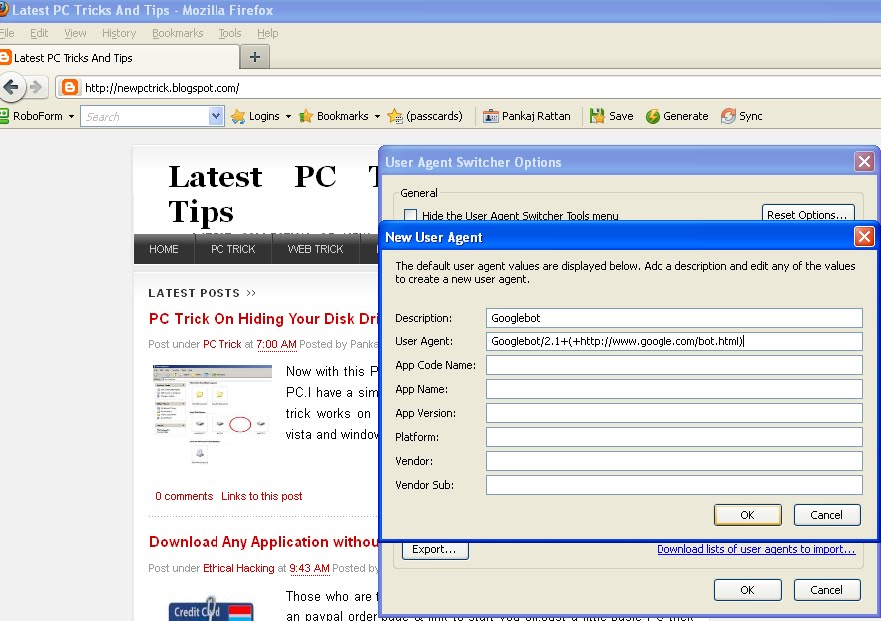Click the Vendor field

pos(674,461)
